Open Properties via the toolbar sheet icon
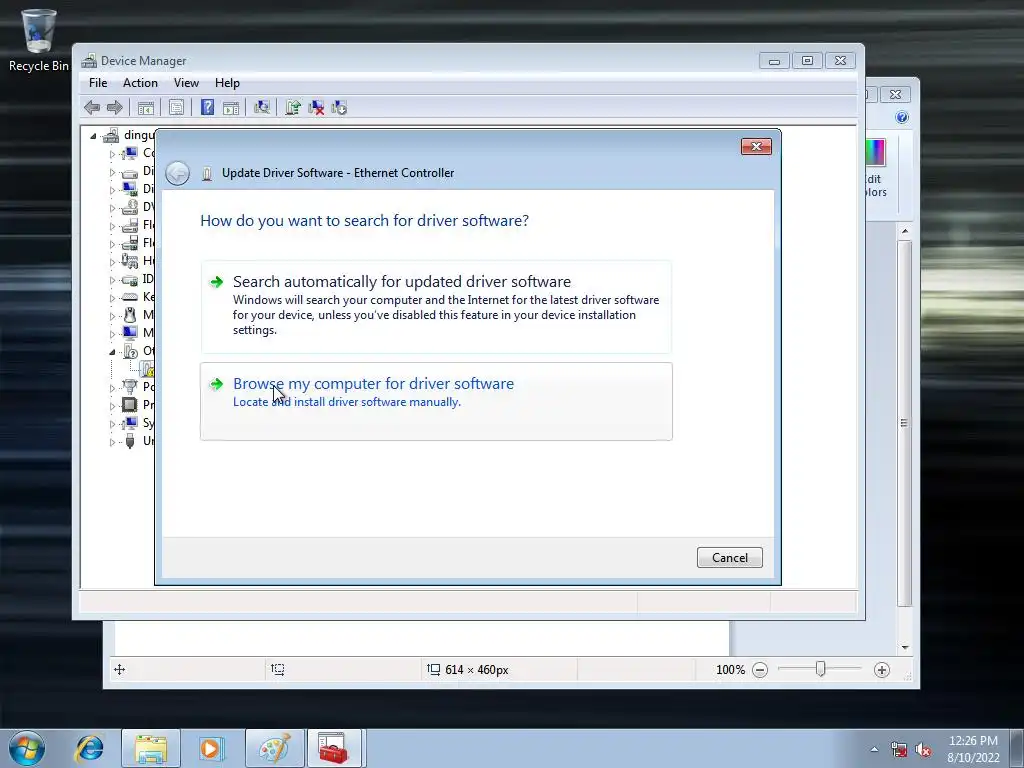The width and height of the screenshot is (1024, 768). (x=176, y=108)
